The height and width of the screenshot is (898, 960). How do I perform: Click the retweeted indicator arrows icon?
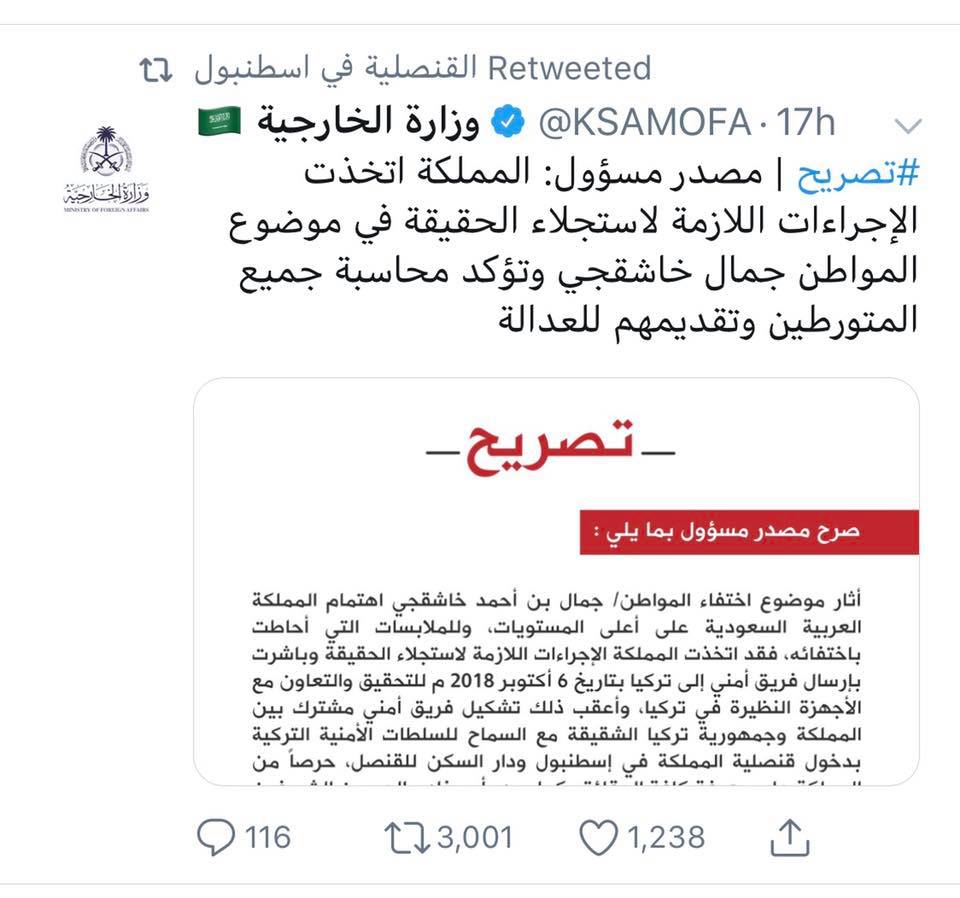[156, 69]
